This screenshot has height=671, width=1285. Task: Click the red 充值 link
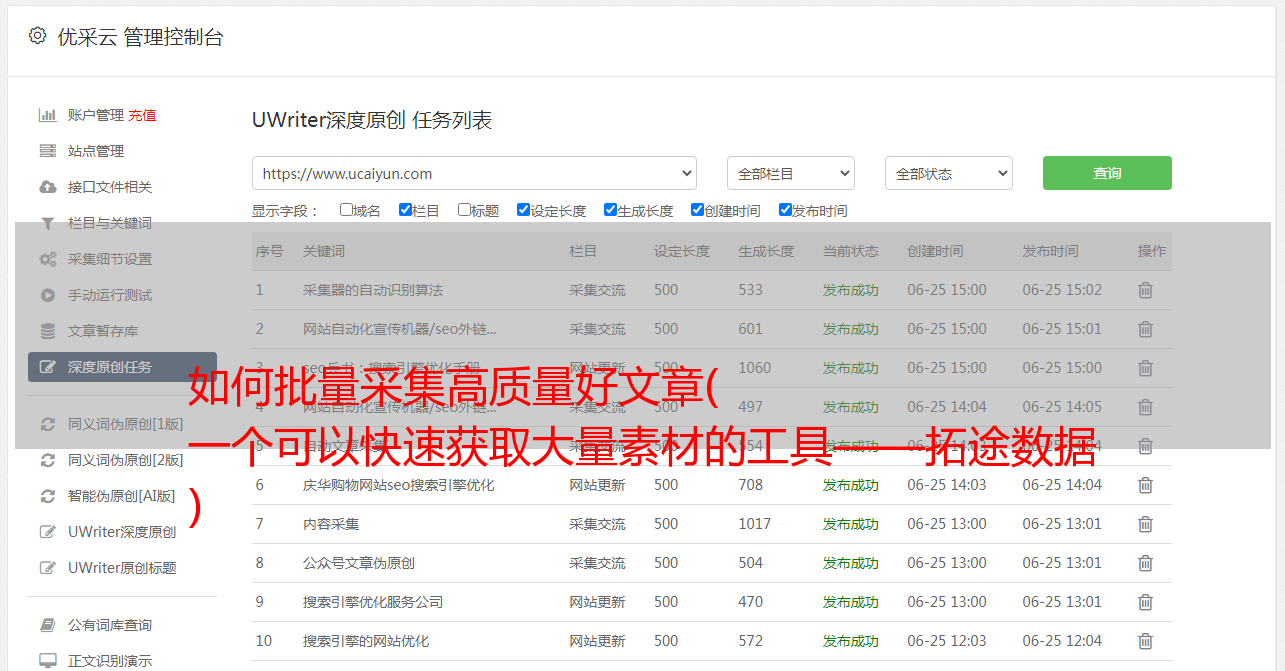pyautogui.click(x=142, y=115)
